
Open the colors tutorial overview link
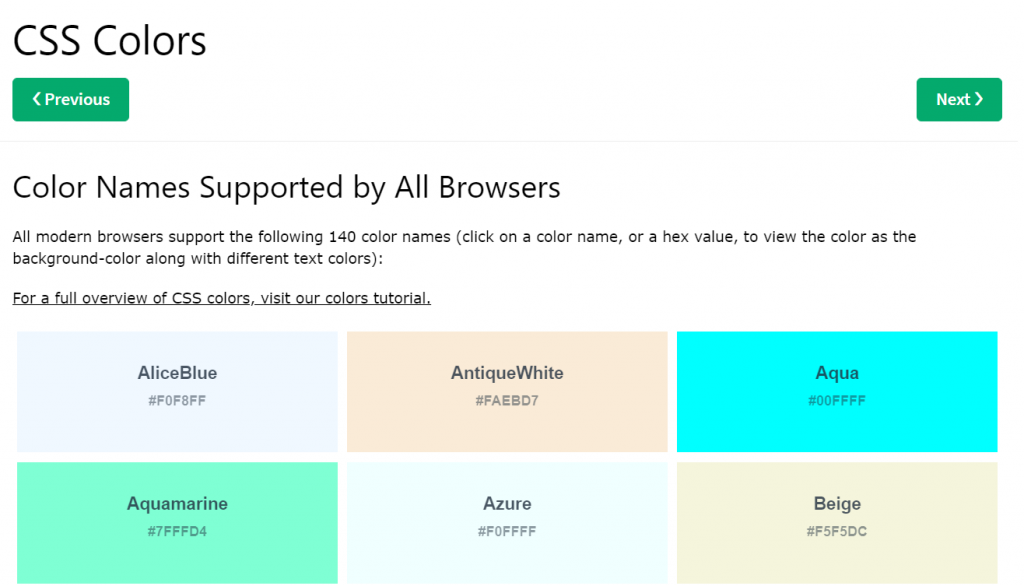click(x=221, y=298)
